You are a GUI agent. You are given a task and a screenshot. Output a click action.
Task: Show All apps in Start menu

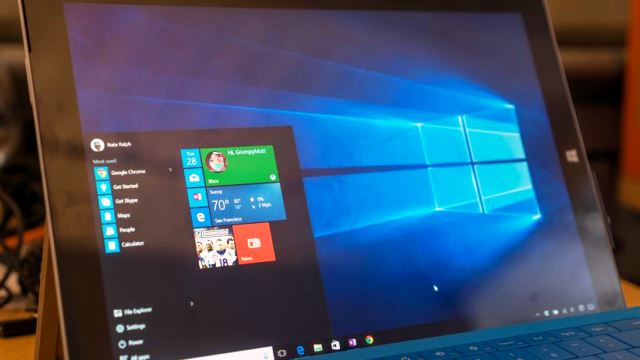[135, 357]
